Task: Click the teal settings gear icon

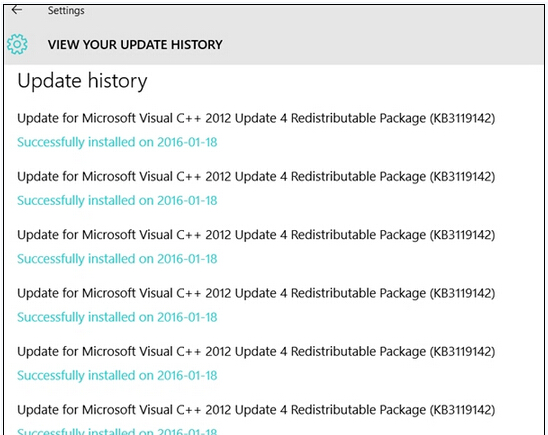Action: pyautogui.click(x=17, y=44)
